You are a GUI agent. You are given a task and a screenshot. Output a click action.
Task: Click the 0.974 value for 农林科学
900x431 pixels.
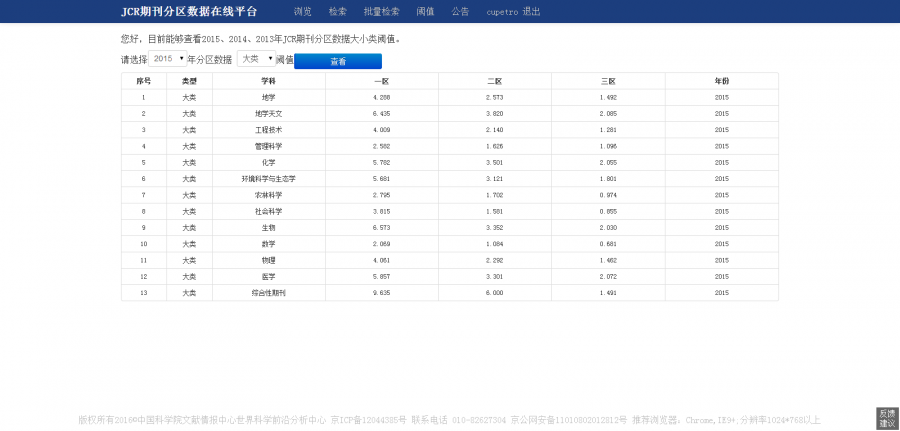point(608,195)
